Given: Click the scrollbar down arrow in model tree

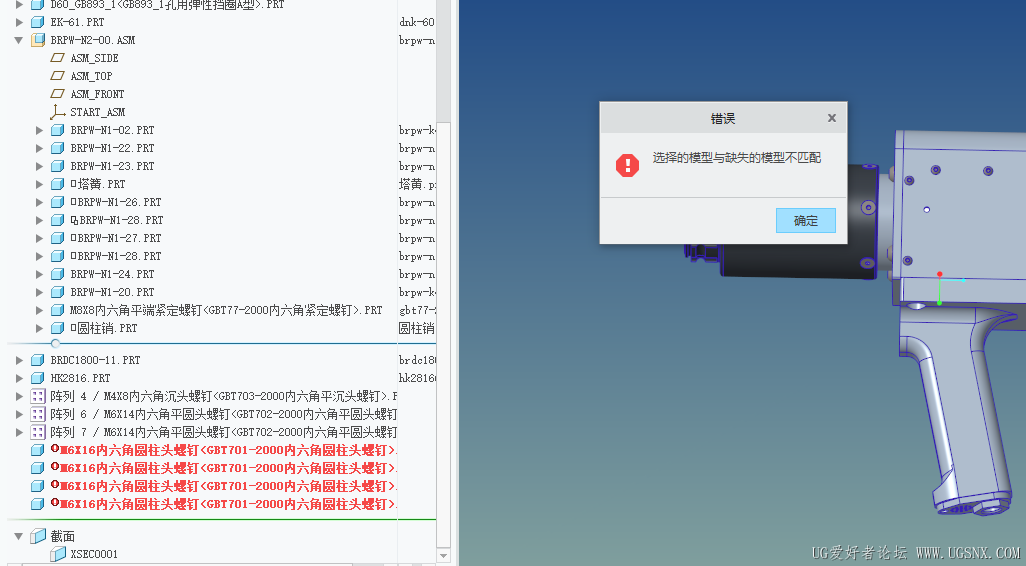Looking at the screenshot, I should tap(443, 556).
